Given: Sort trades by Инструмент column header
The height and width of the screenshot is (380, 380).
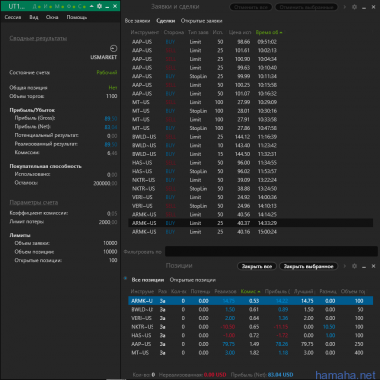Looking at the screenshot, I should click(x=145, y=32).
